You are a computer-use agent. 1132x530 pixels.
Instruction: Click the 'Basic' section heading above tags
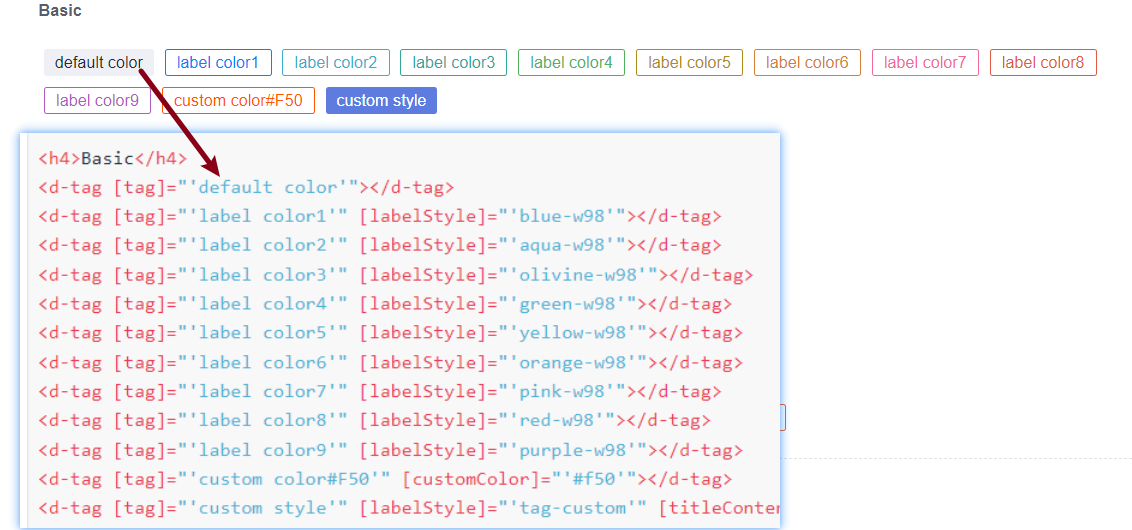pyautogui.click(x=60, y=11)
